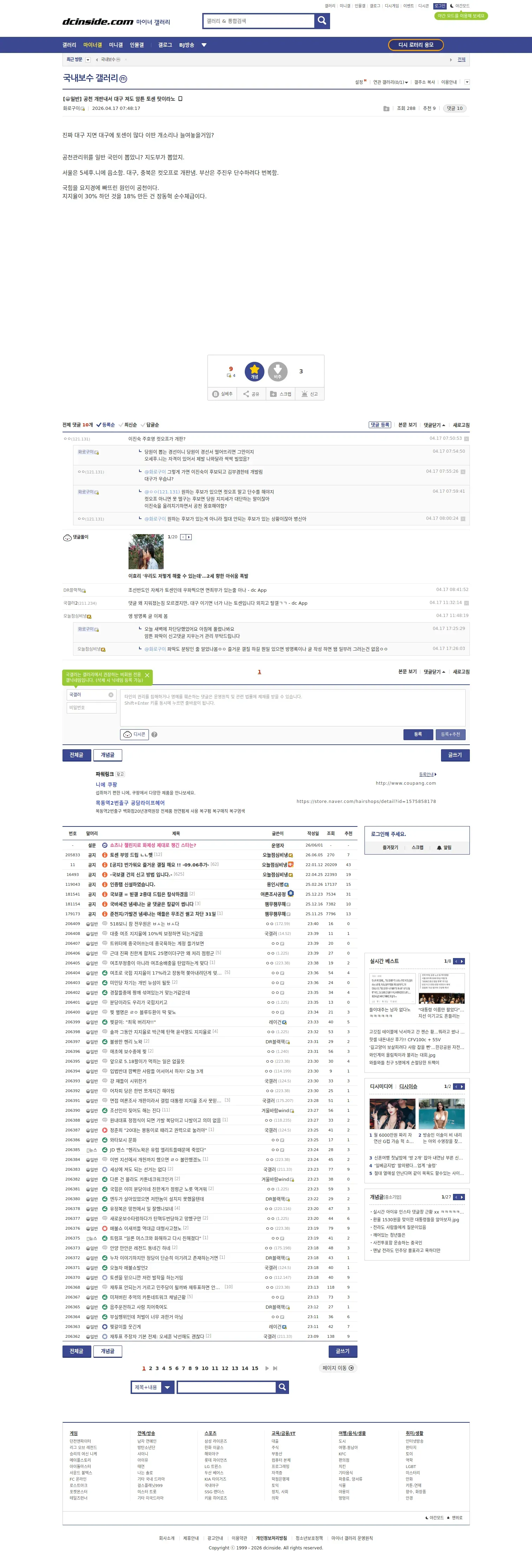Click the magnifier search button at the top
Image resolution: width=532 pixels, height=1568 pixels.
pos(322,21)
